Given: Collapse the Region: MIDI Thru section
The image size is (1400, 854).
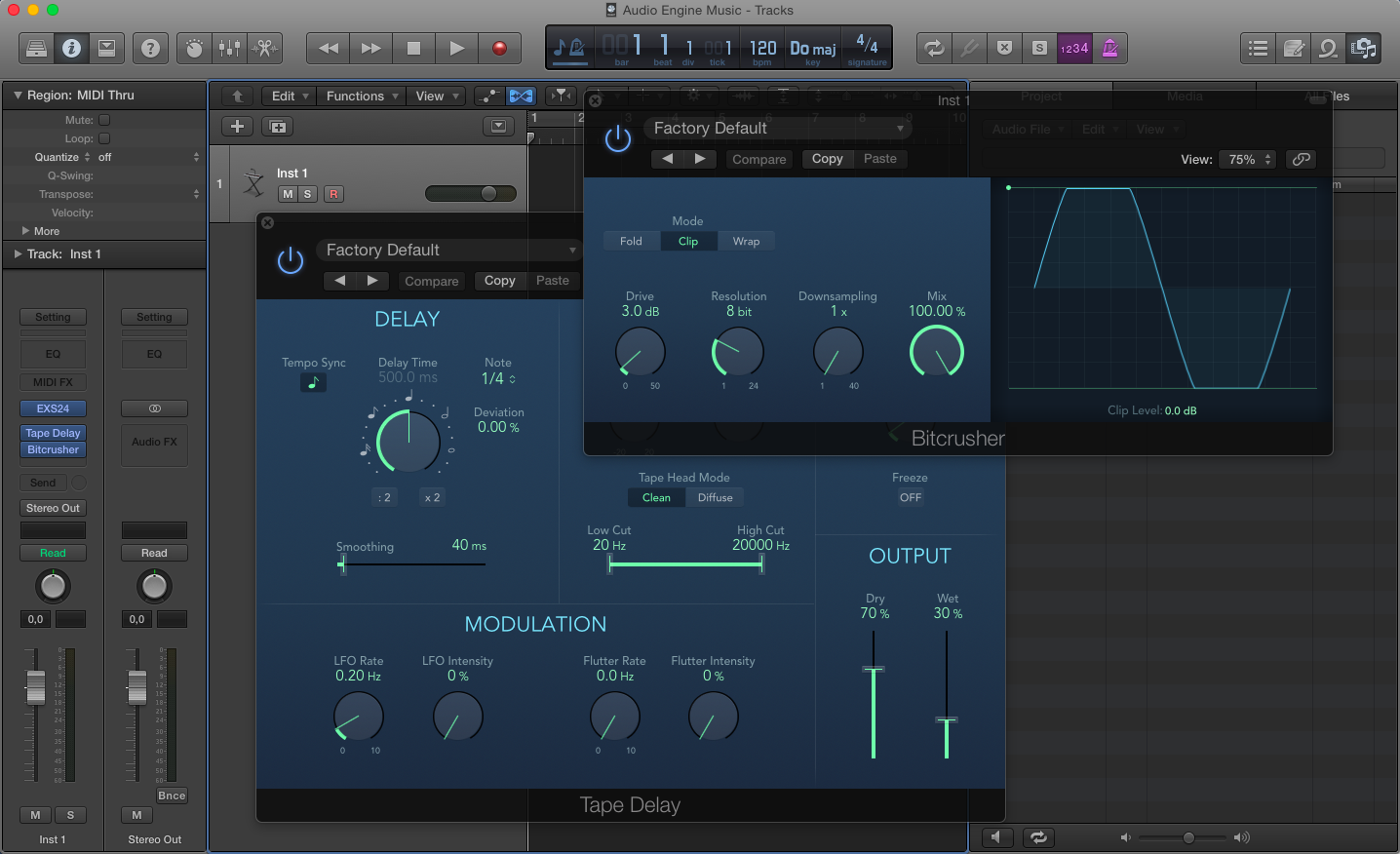Looking at the screenshot, I should coord(18,95).
